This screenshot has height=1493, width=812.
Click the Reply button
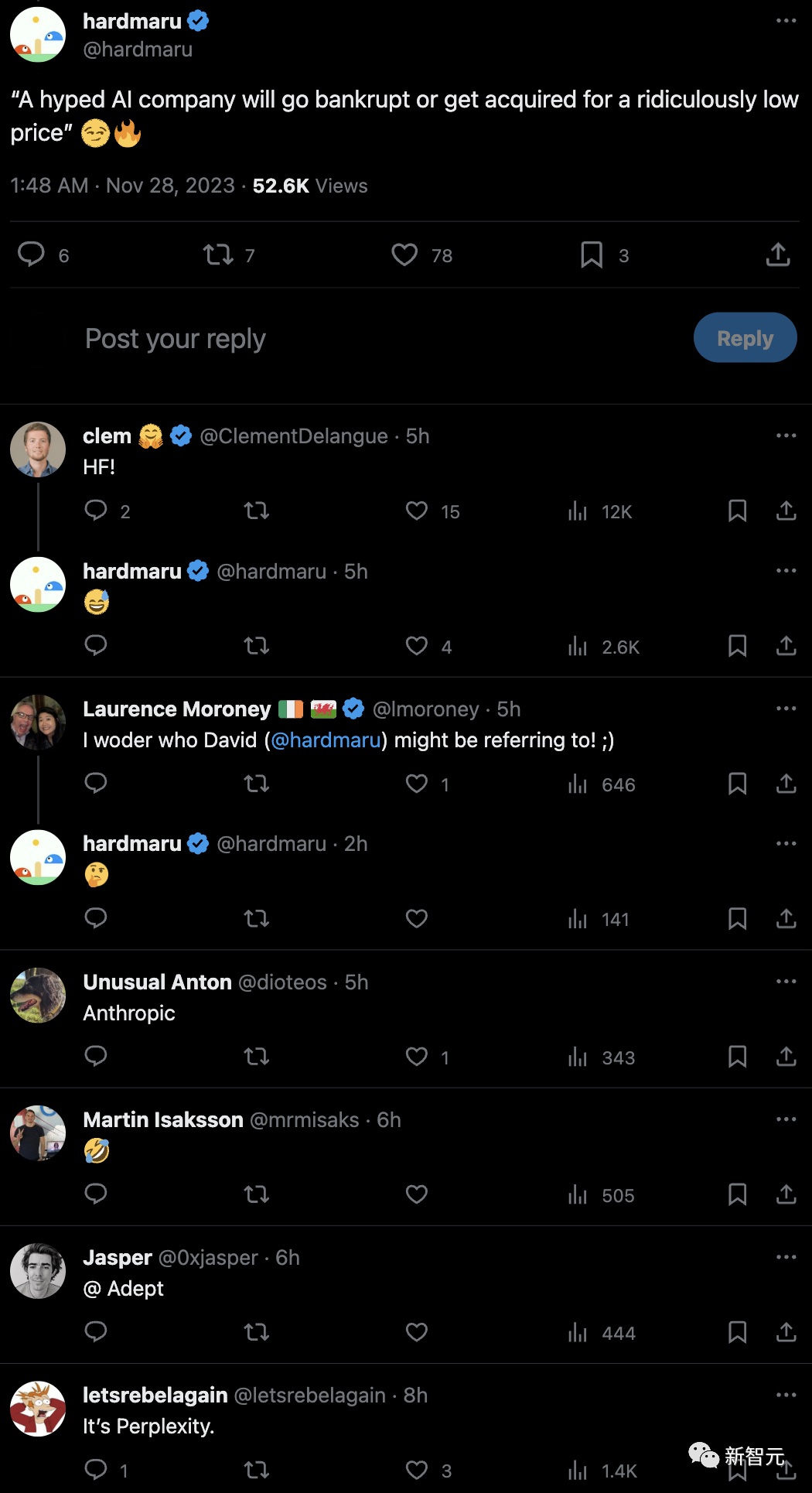[745, 338]
